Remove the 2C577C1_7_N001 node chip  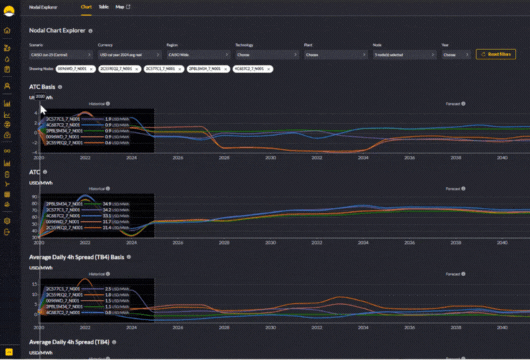pyautogui.click(x=179, y=69)
